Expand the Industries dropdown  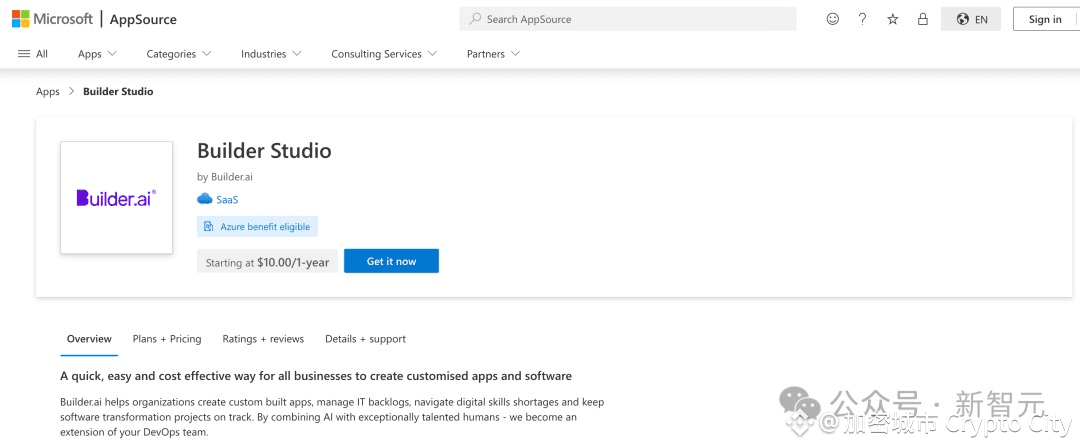coord(271,54)
